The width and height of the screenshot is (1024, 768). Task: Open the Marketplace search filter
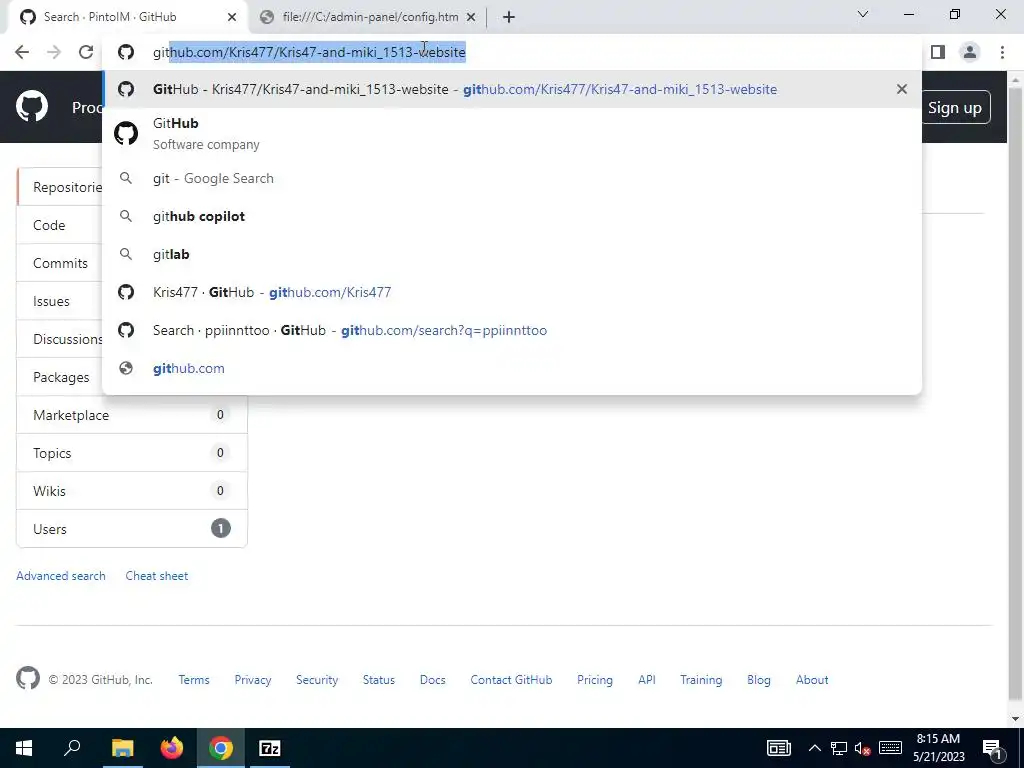(x=132, y=415)
